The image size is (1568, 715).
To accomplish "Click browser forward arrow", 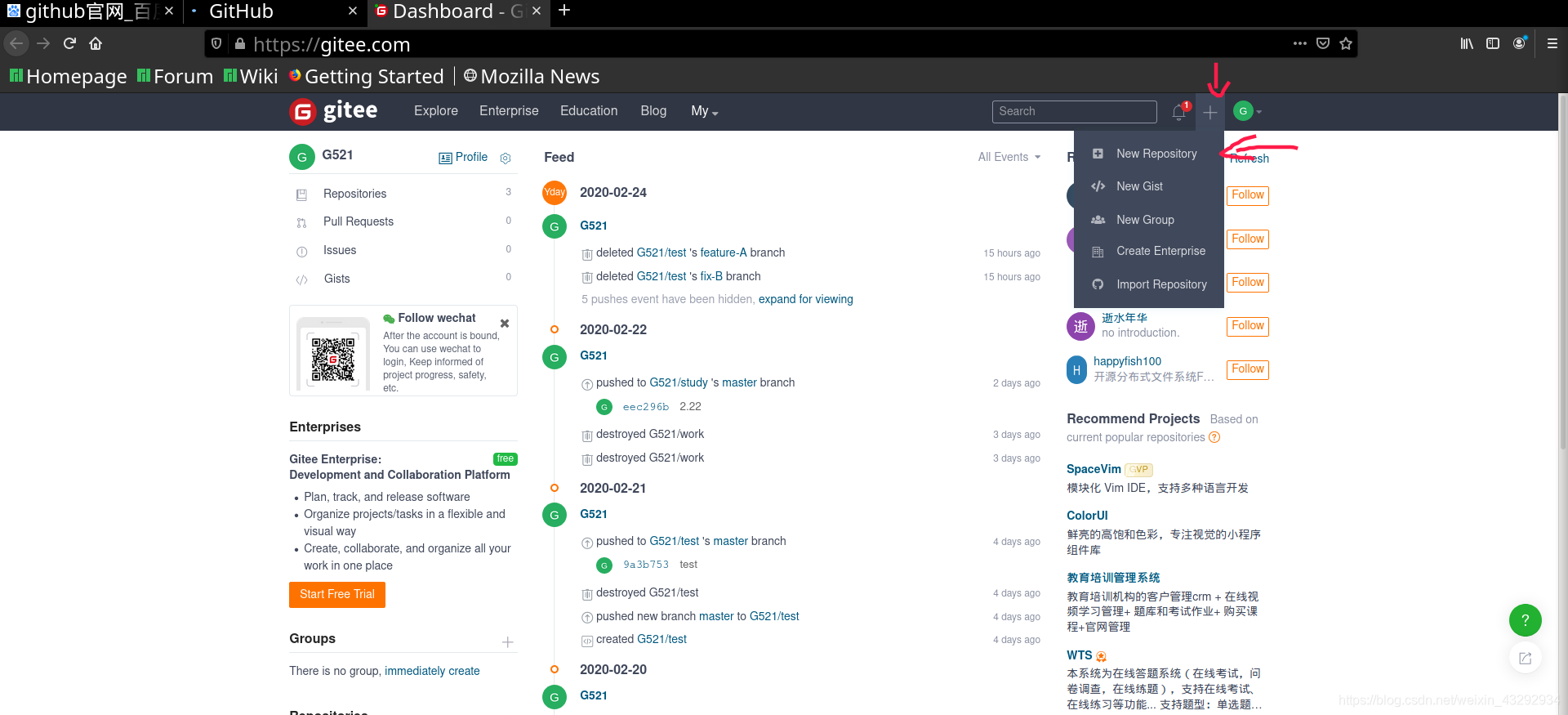I will (43, 43).
